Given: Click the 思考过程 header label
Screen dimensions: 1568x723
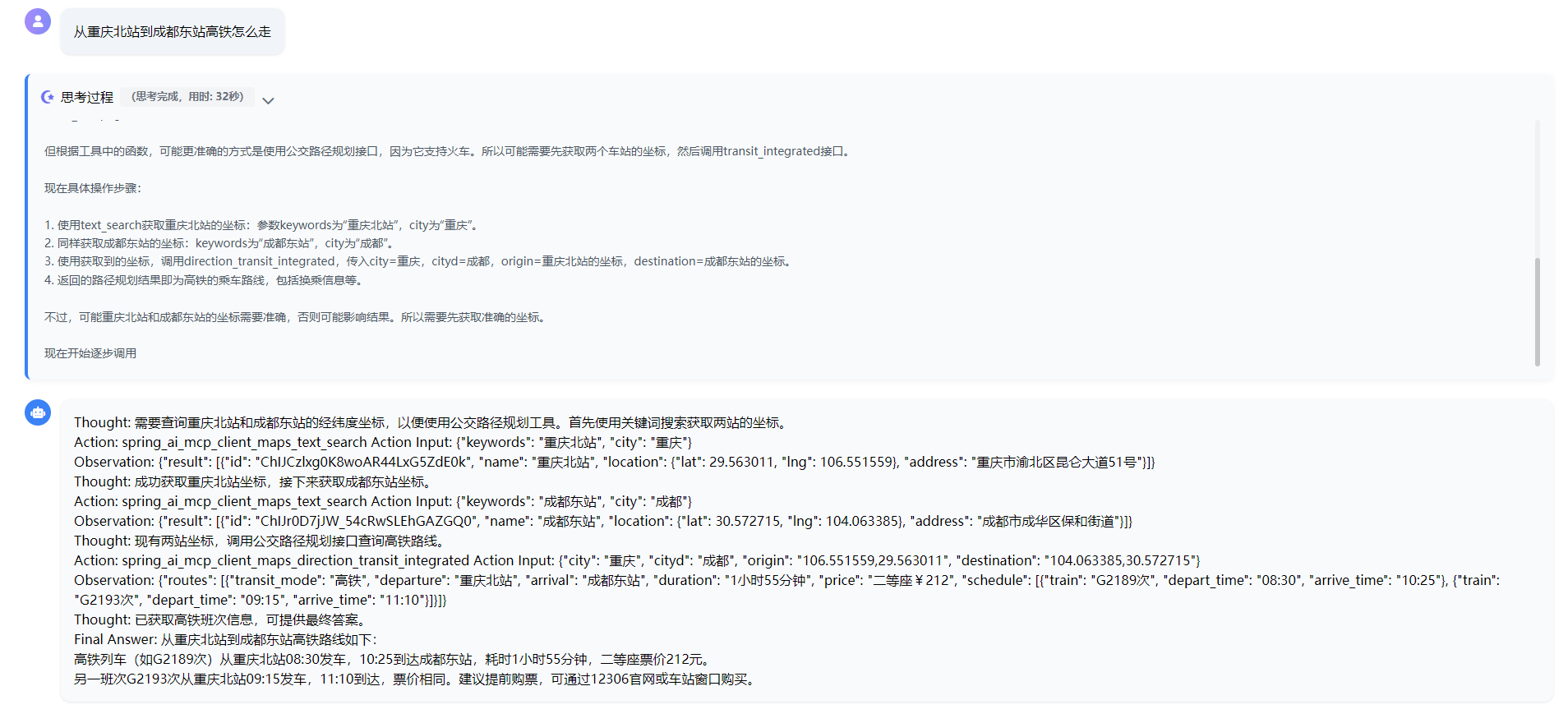Looking at the screenshot, I should pos(87,97).
